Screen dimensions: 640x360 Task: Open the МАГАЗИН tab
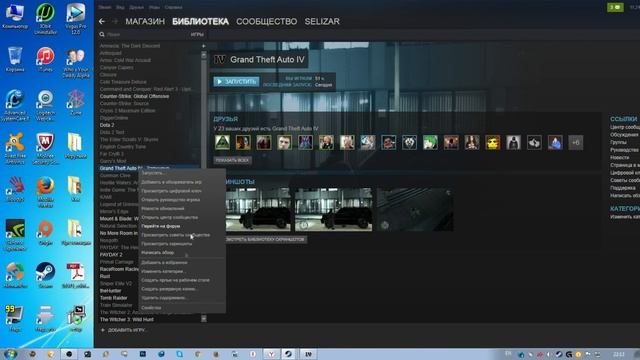pos(145,22)
